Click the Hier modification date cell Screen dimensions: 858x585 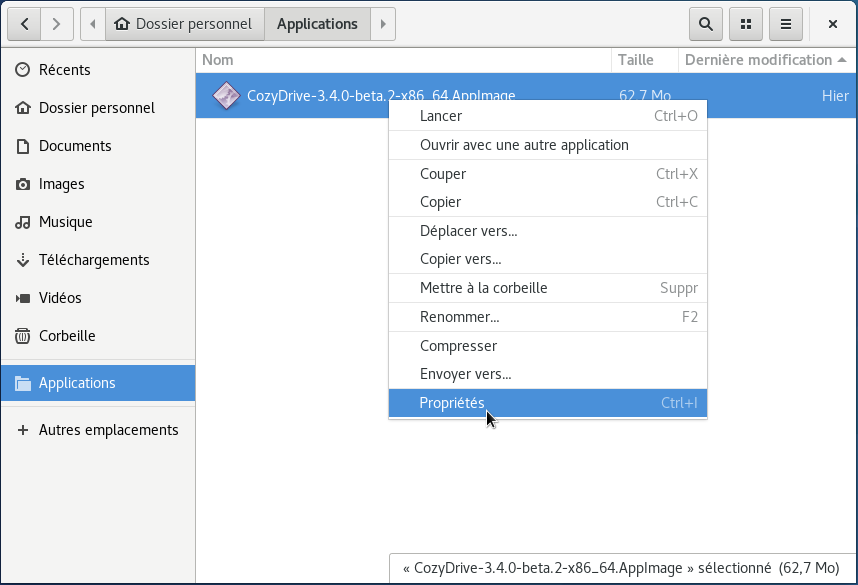coord(835,96)
